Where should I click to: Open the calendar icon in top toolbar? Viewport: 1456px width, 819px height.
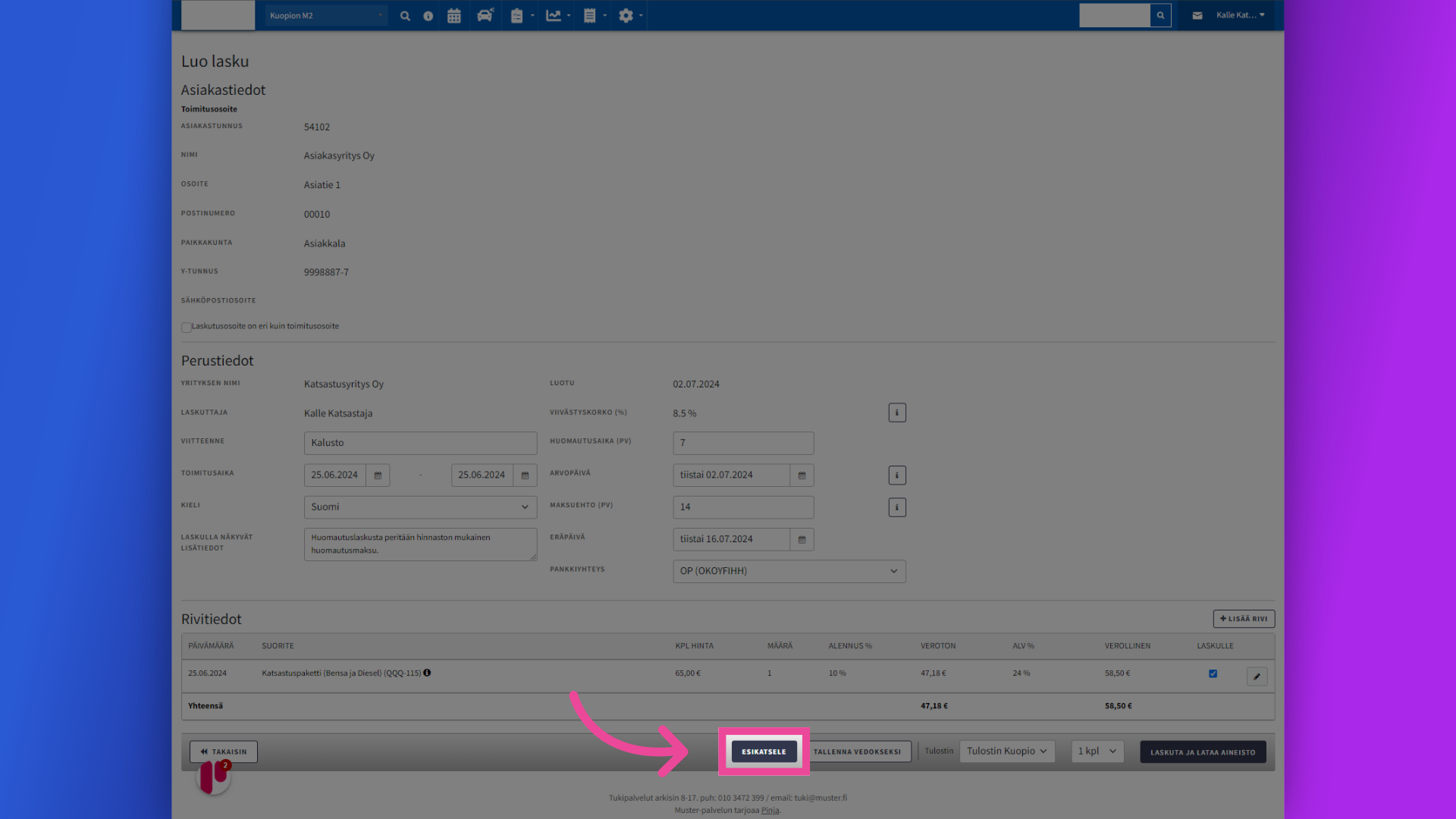(454, 15)
